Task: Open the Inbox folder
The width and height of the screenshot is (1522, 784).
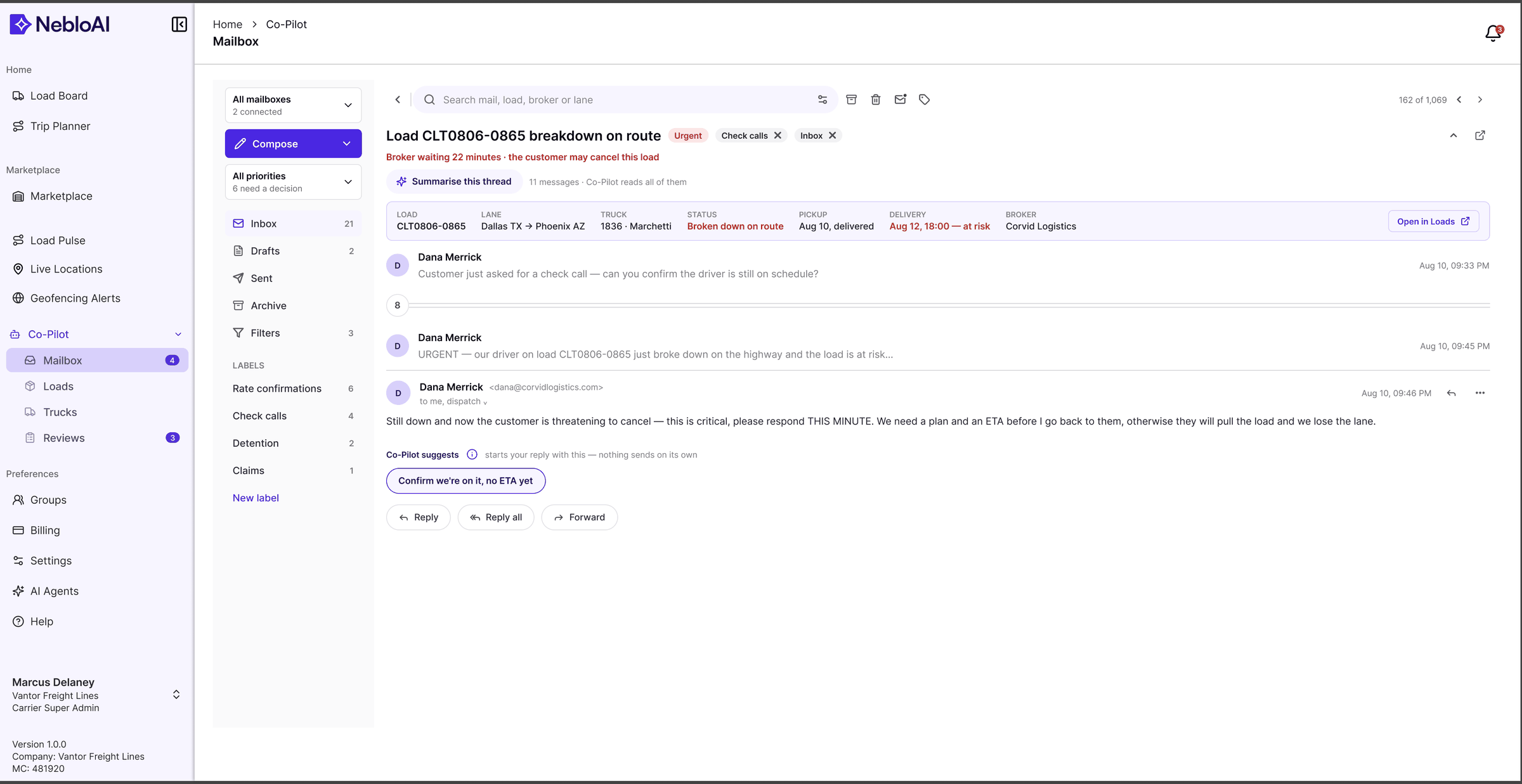Action: click(293, 224)
